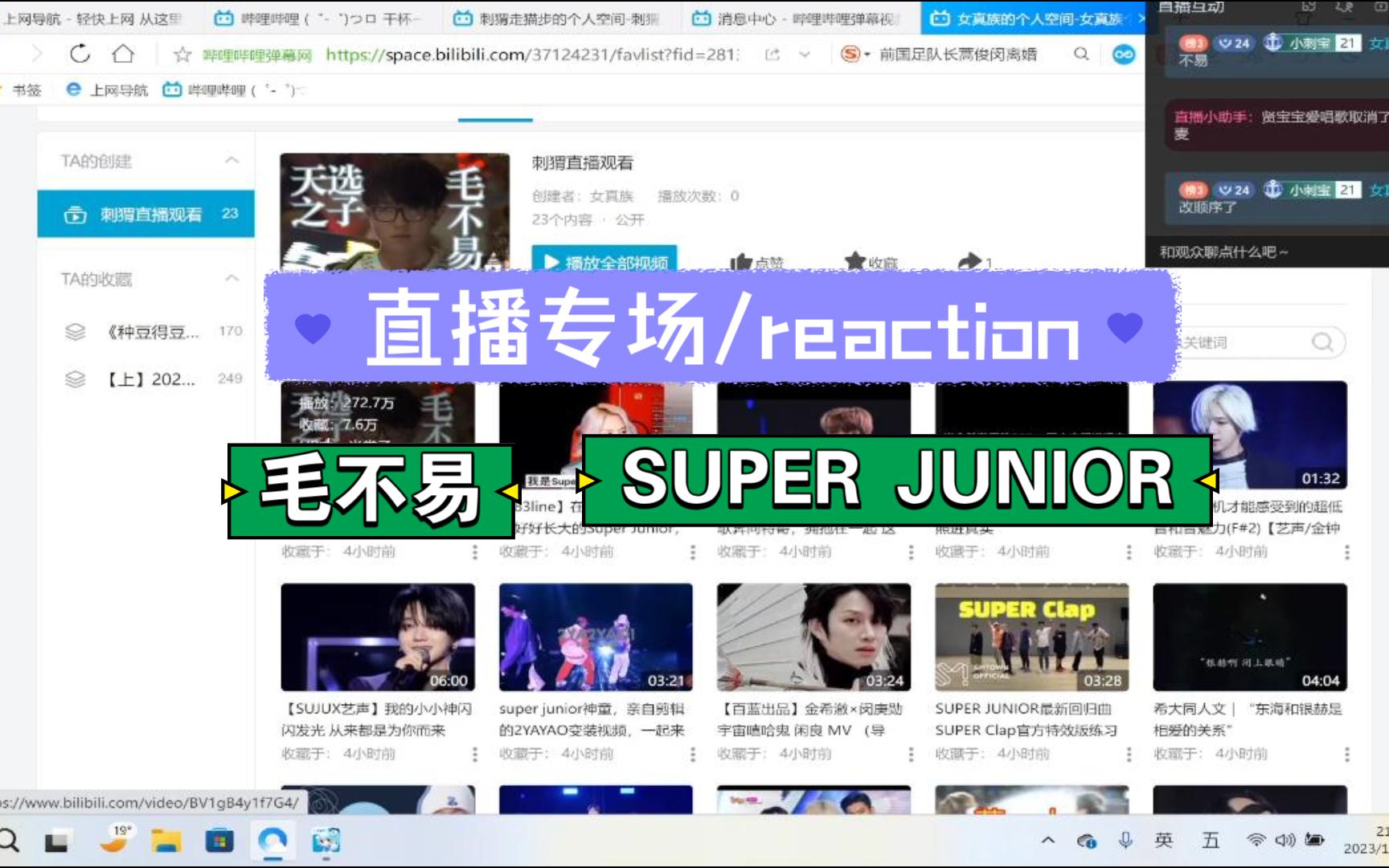Open more options for the 希大同人文 video
Viewport: 1389px width, 868px height.
point(1347,754)
